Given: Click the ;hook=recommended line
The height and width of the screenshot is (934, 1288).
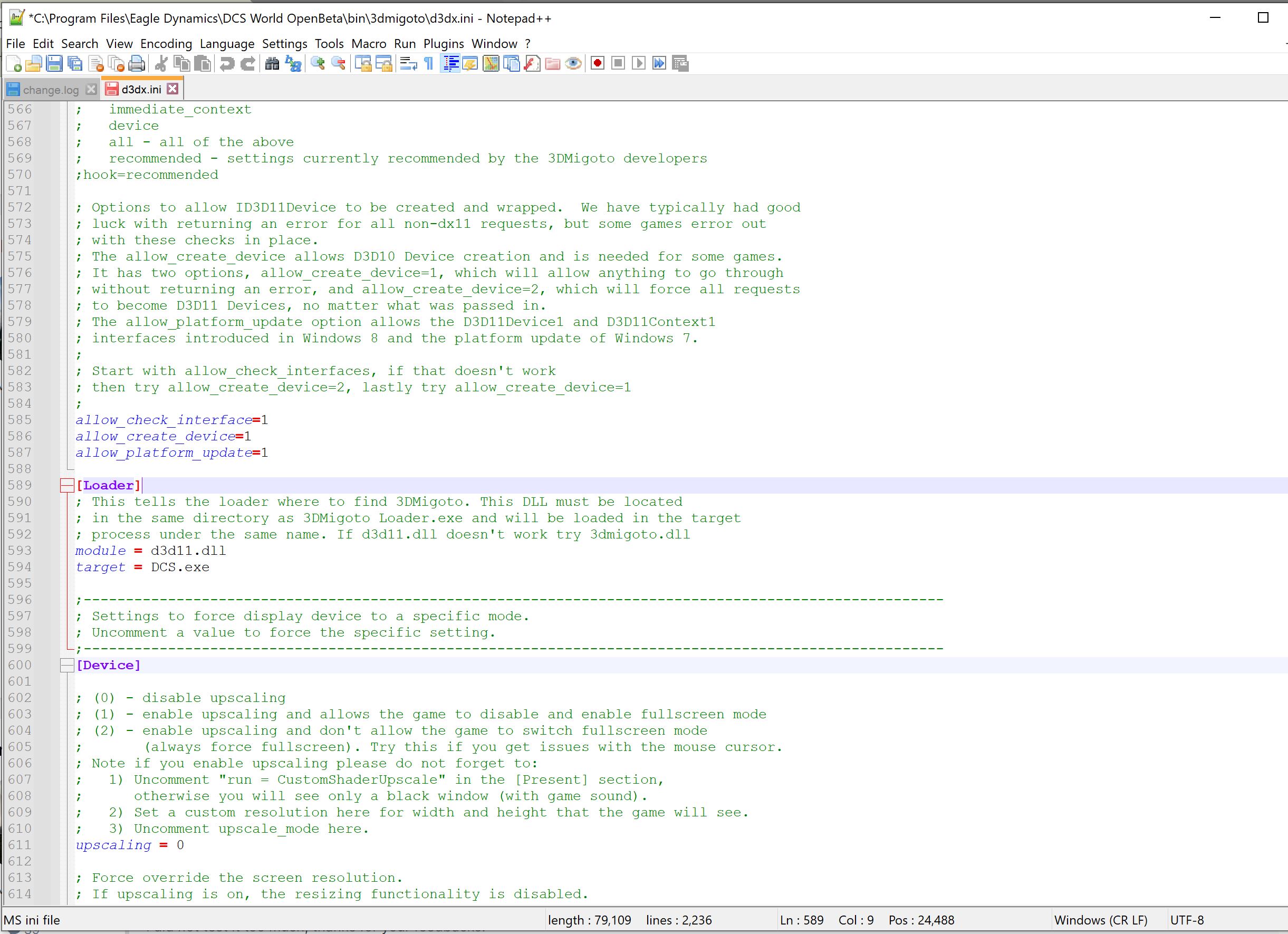Looking at the screenshot, I should 147,175.
